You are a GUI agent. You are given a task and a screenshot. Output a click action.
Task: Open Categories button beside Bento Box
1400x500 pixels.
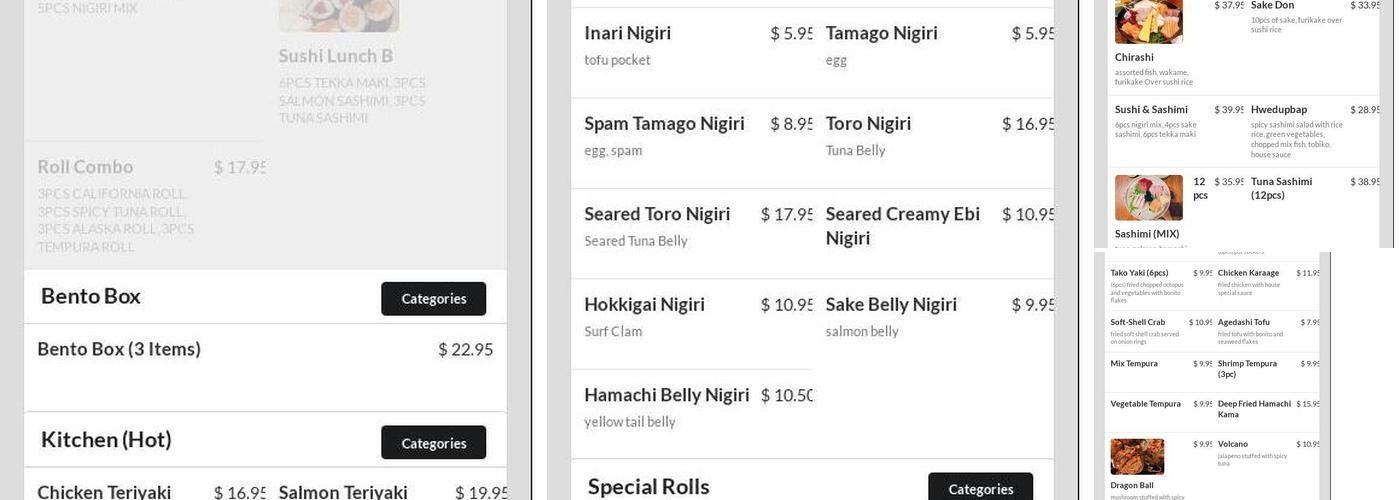tap(433, 298)
